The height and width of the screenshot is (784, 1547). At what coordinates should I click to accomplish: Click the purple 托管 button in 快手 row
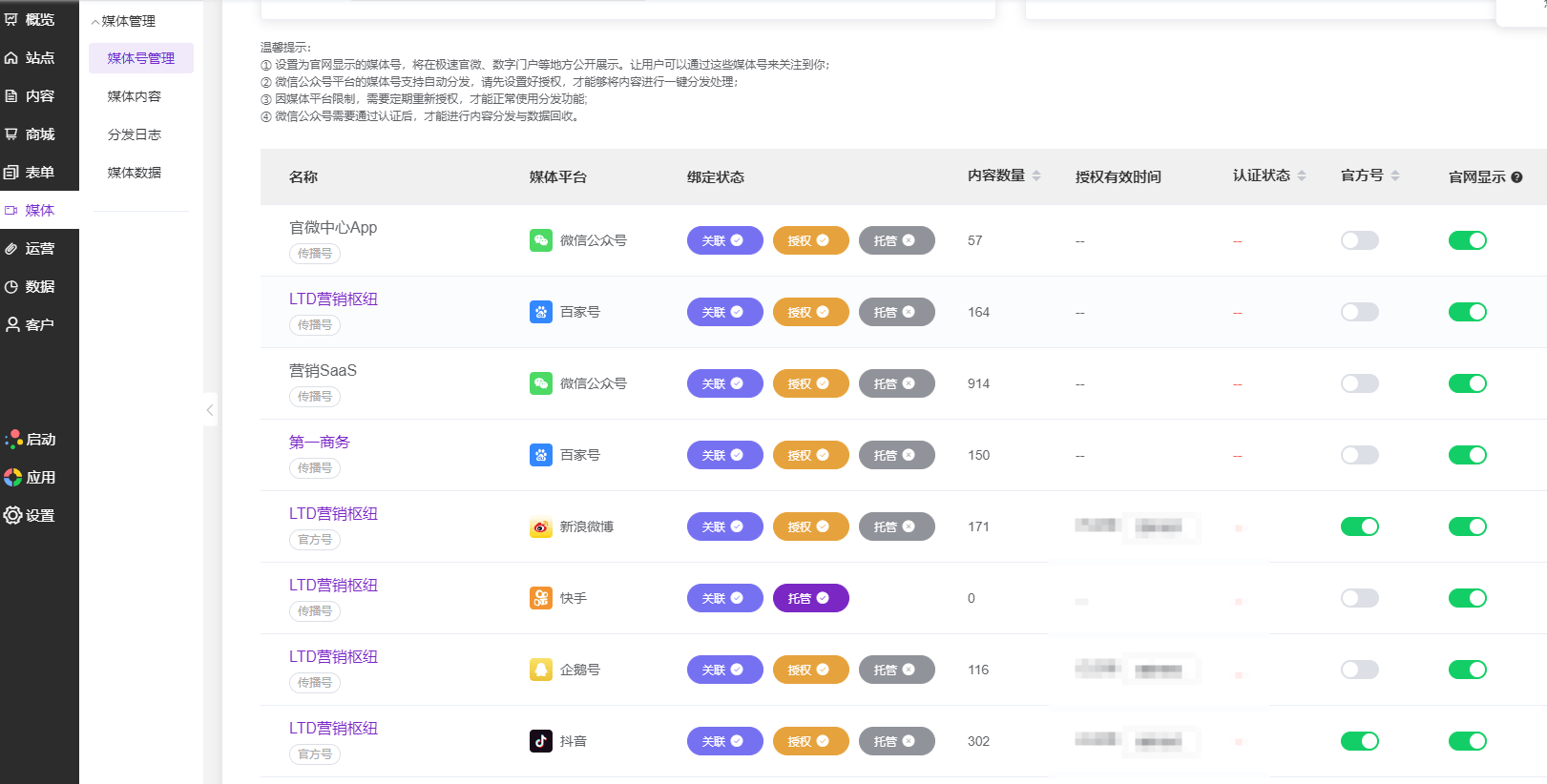811,598
